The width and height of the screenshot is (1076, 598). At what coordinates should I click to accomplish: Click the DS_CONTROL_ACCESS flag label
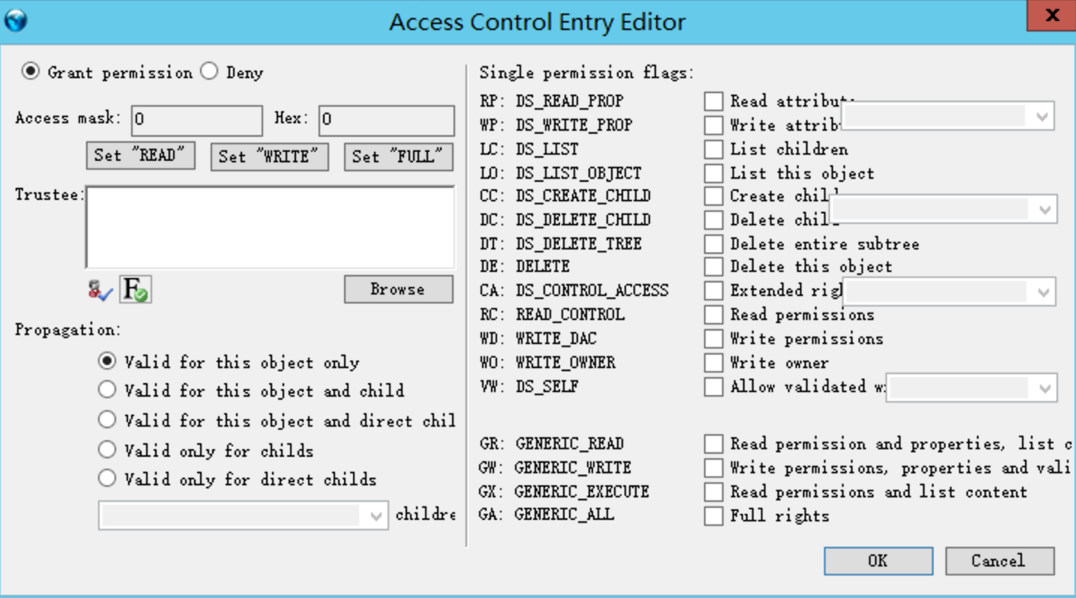[x=592, y=290]
